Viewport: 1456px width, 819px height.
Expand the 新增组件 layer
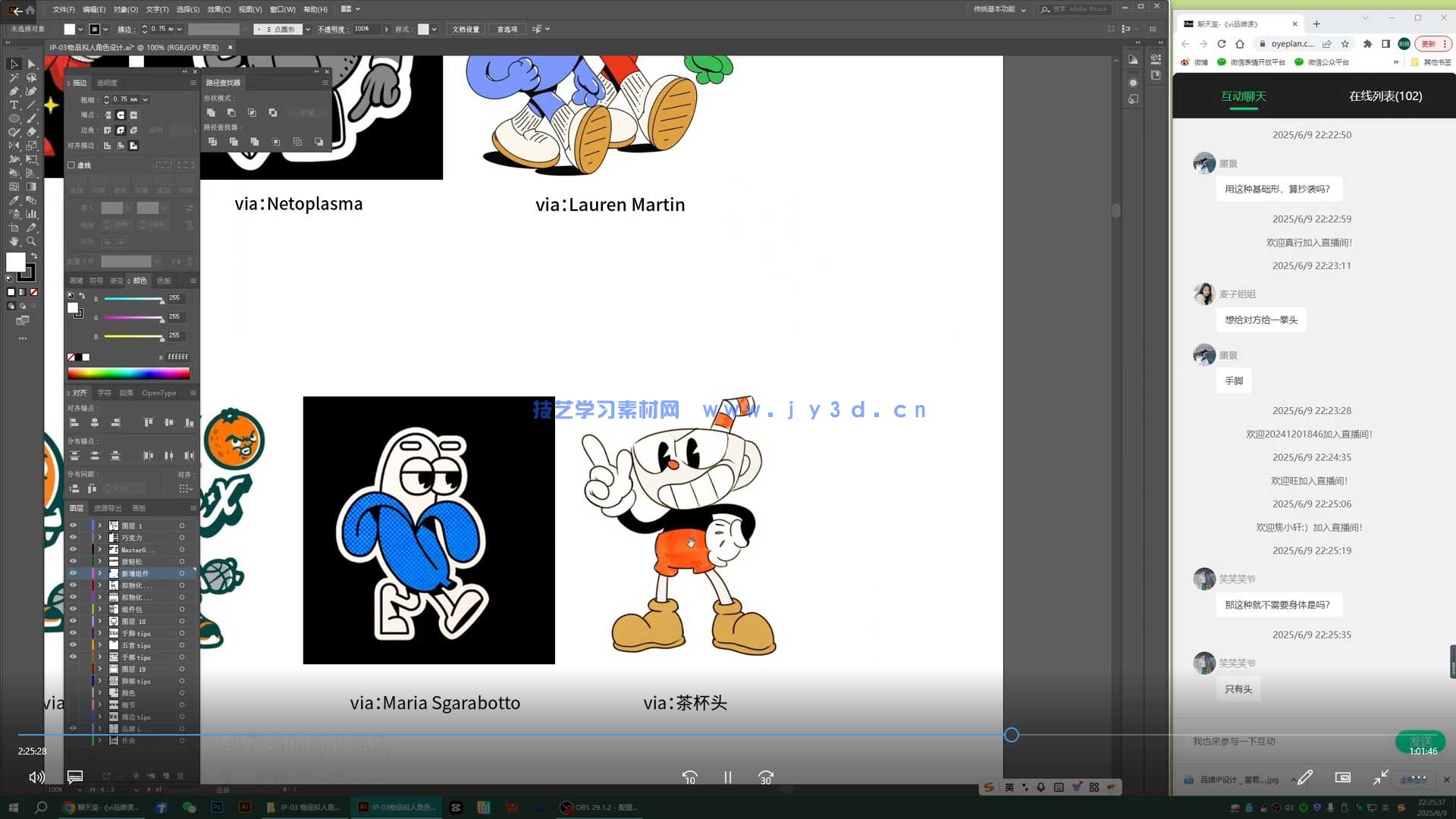pyautogui.click(x=99, y=573)
